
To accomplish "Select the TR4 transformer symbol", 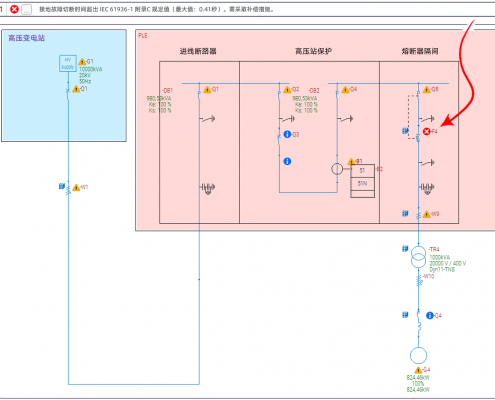I will click(x=418, y=257).
